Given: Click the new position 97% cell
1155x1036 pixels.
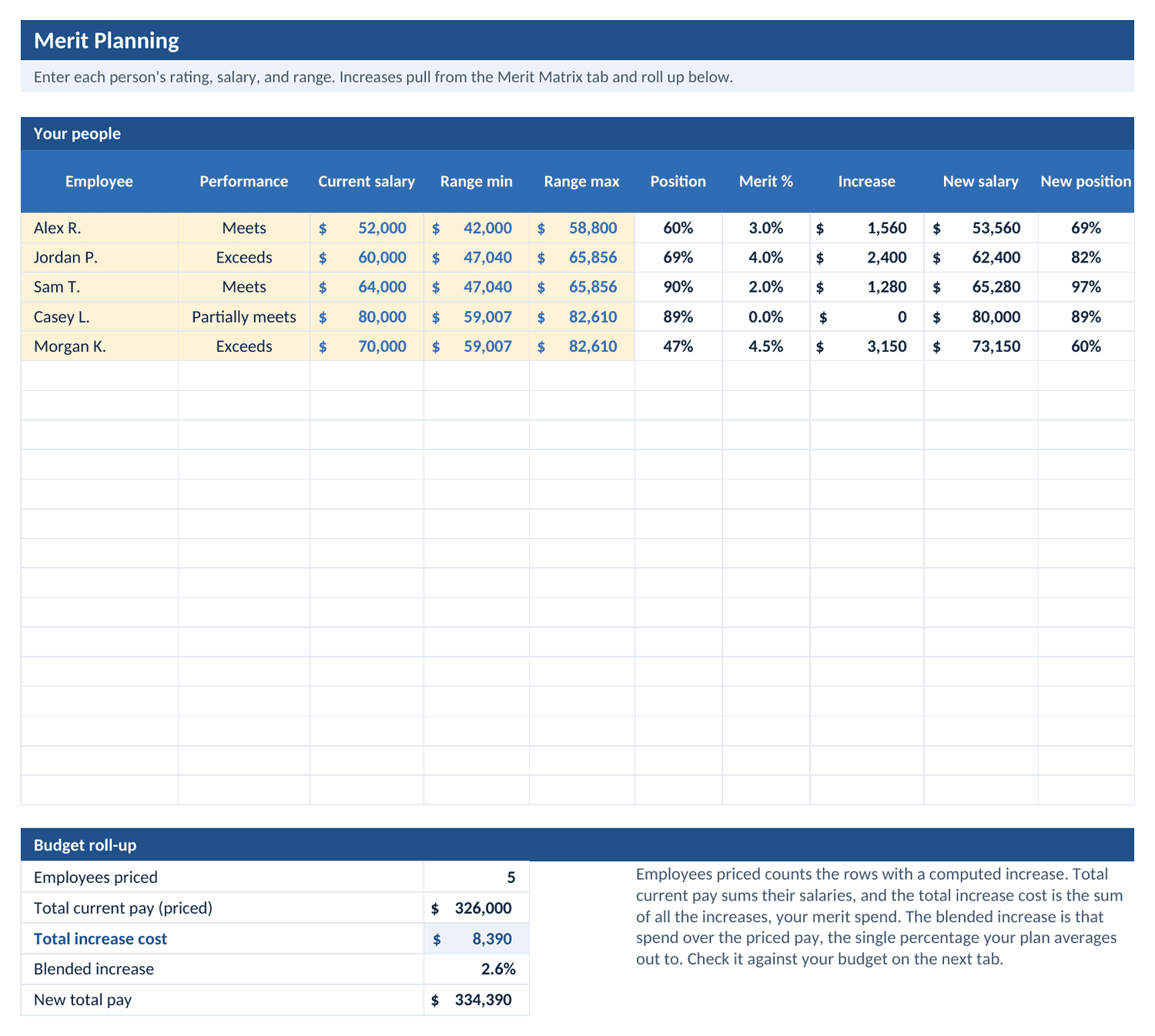Looking at the screenshot, I should 1086,287.
